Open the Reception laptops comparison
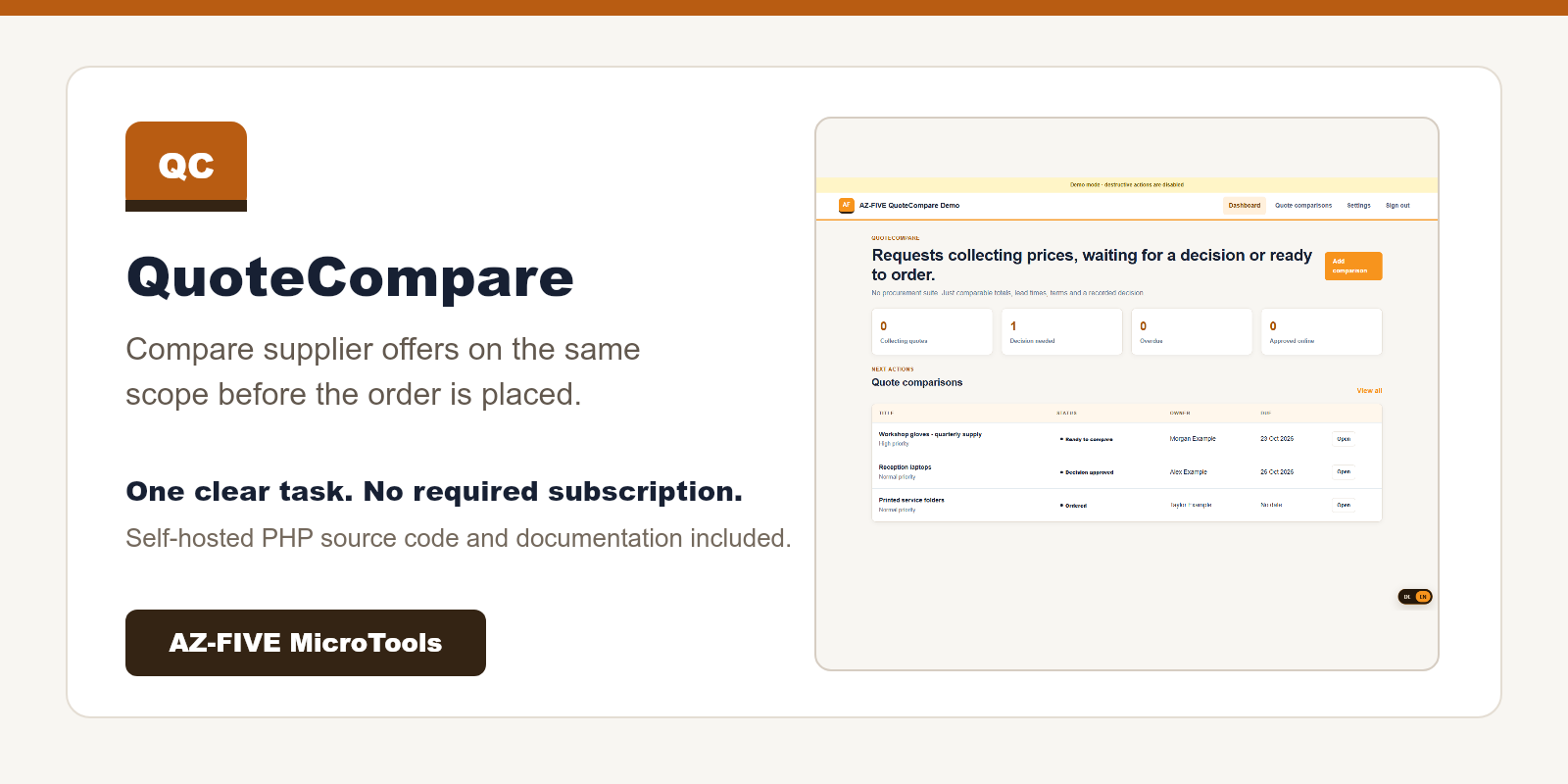This screenshot has height=784, width=1568. pos(1344,472)
